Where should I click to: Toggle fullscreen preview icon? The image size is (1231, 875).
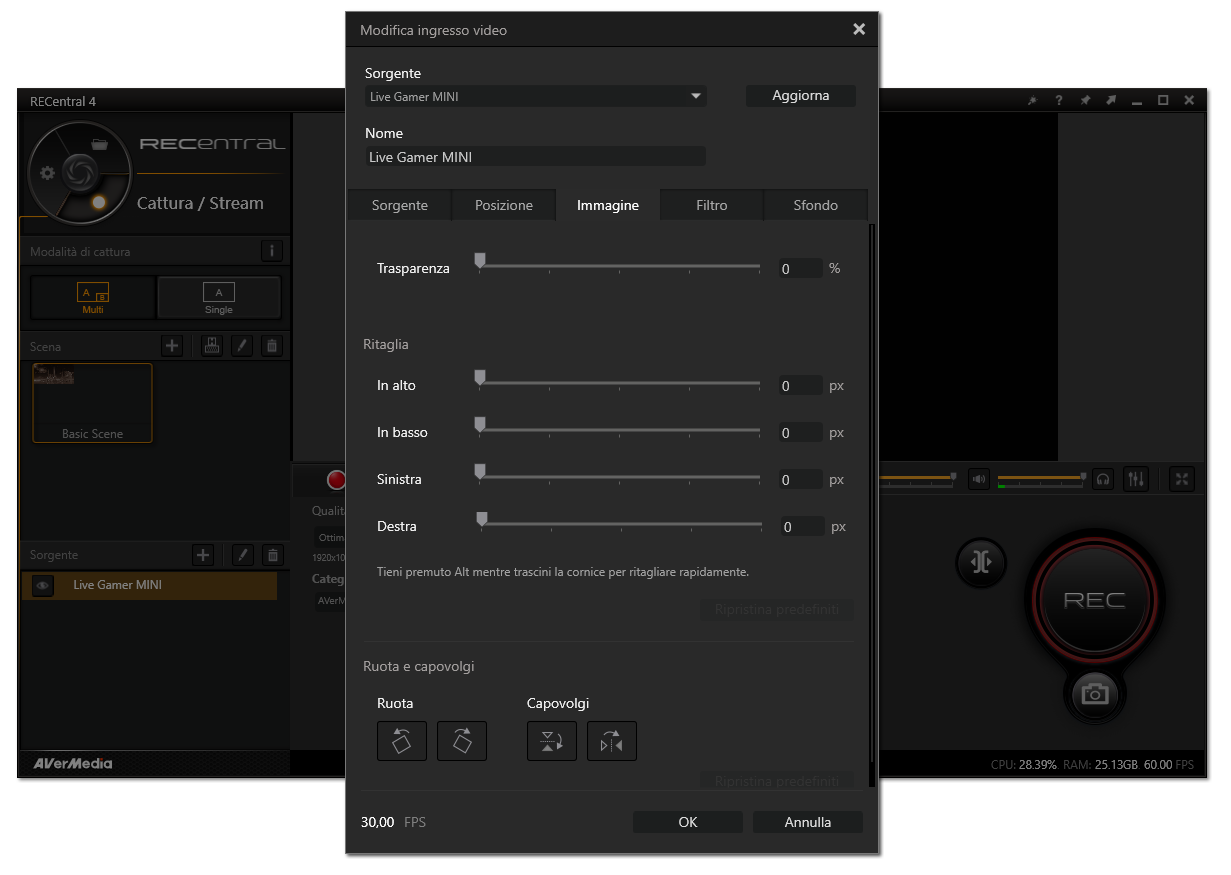[x=1182, y=479]
